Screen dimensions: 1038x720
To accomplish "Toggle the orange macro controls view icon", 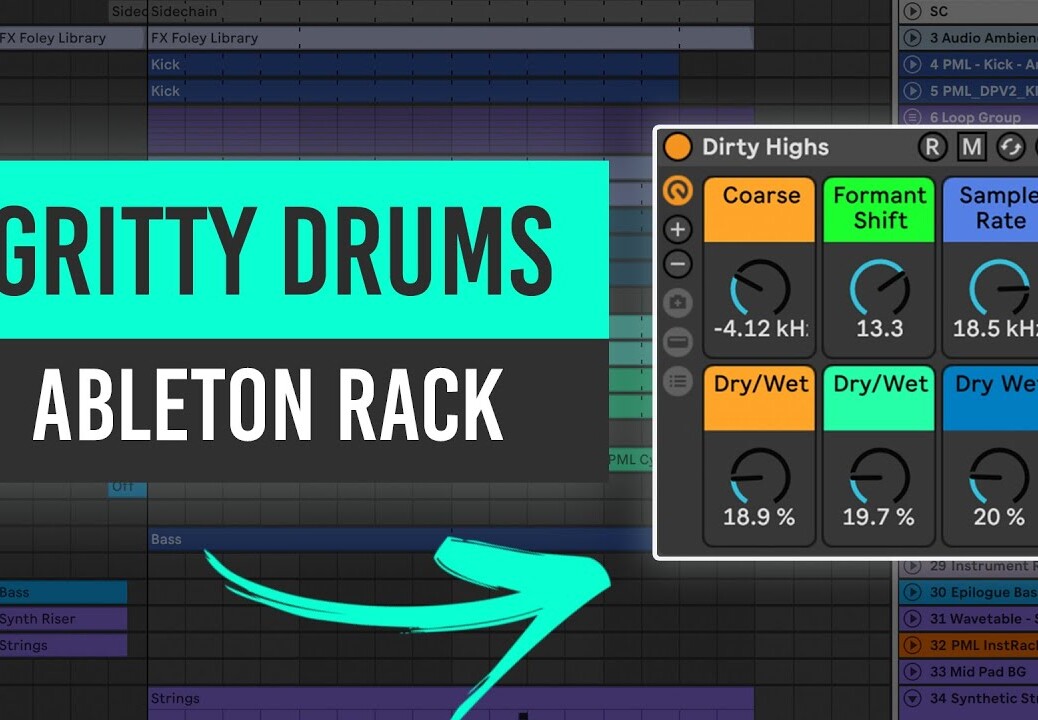I will tap(678, 191).
